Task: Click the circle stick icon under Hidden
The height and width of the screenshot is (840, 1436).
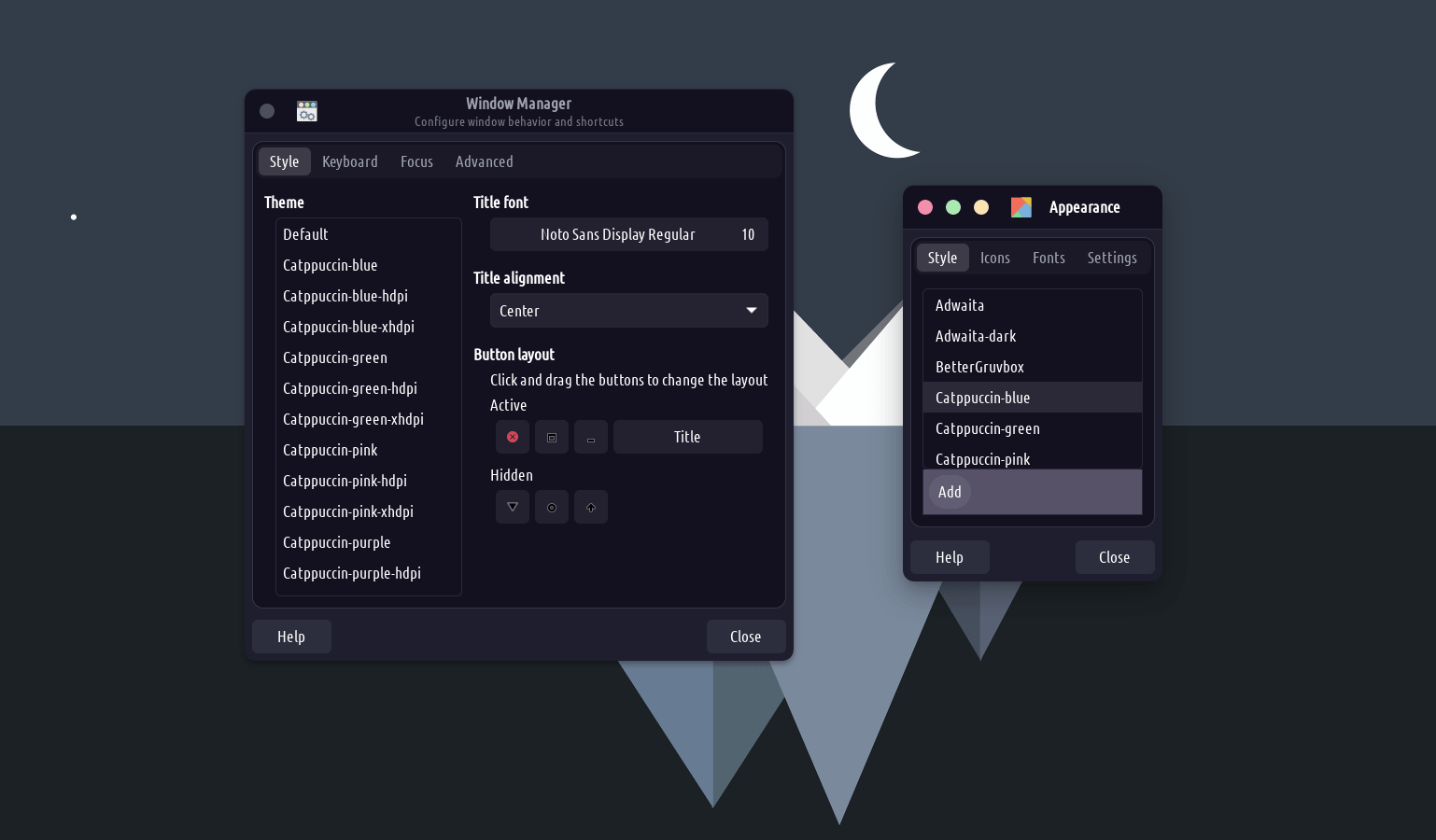Action: [x=552, y=507]
